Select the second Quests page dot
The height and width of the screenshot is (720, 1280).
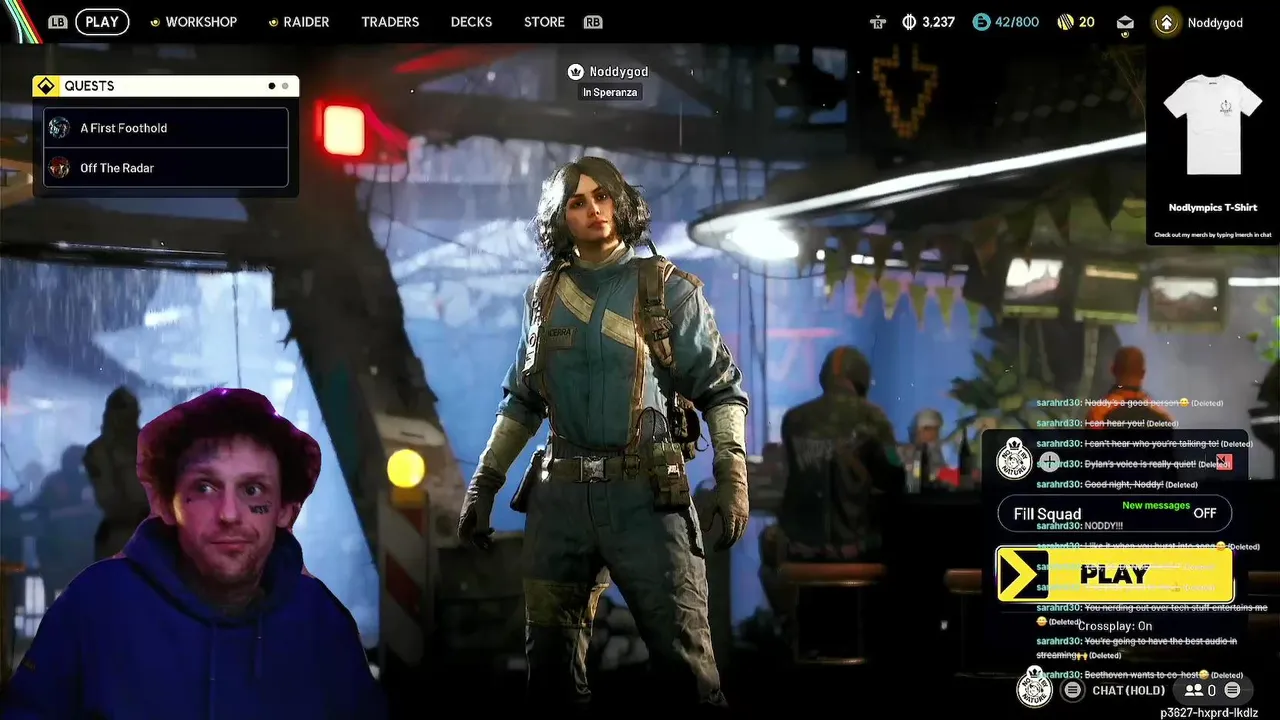click(x=285, y=86)
